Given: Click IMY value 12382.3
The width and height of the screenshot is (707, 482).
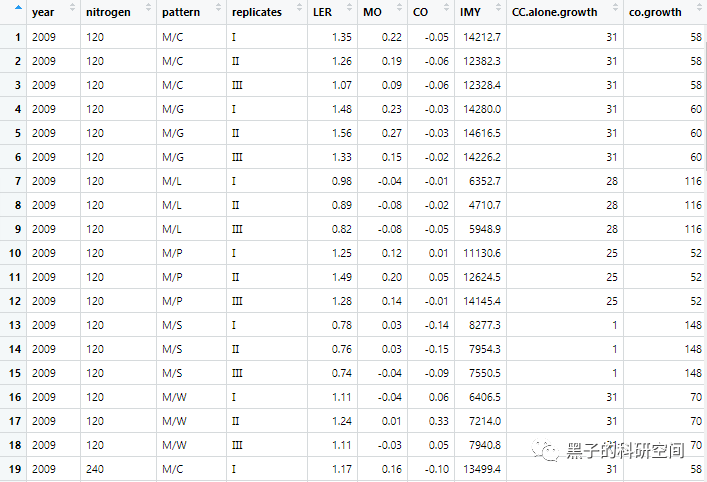Looking at the screenshot, I should click(482, 61).
